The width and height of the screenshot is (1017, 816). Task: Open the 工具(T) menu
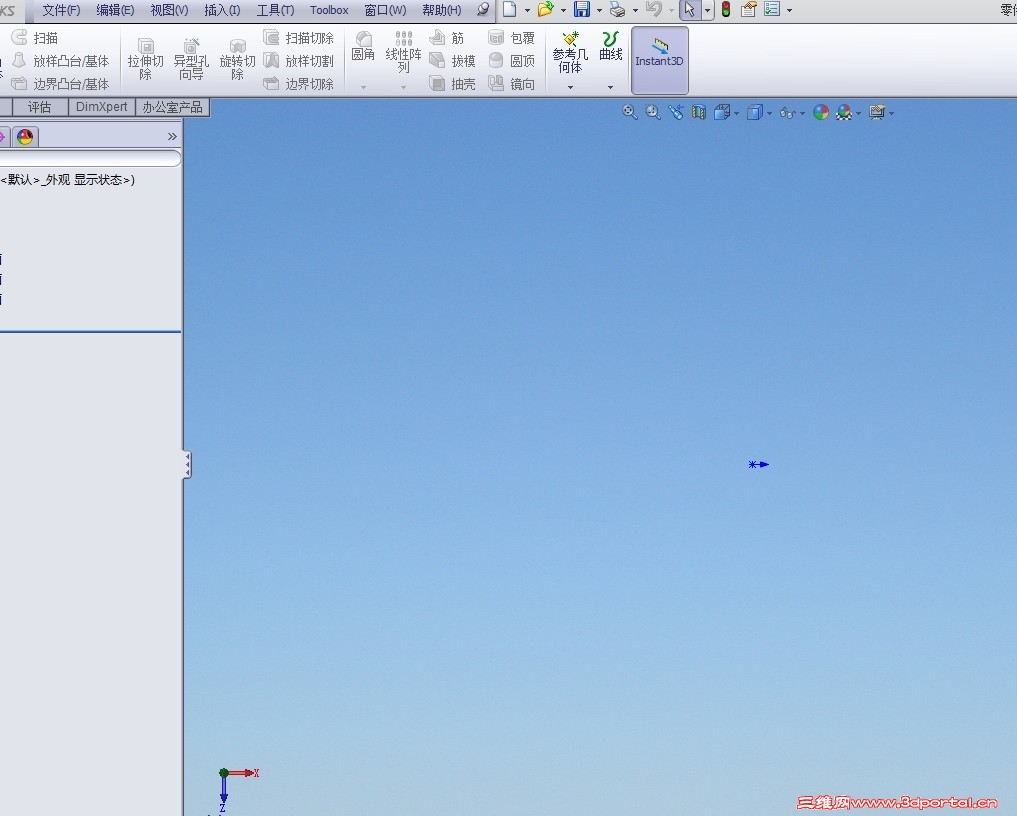tap(275, 10)
